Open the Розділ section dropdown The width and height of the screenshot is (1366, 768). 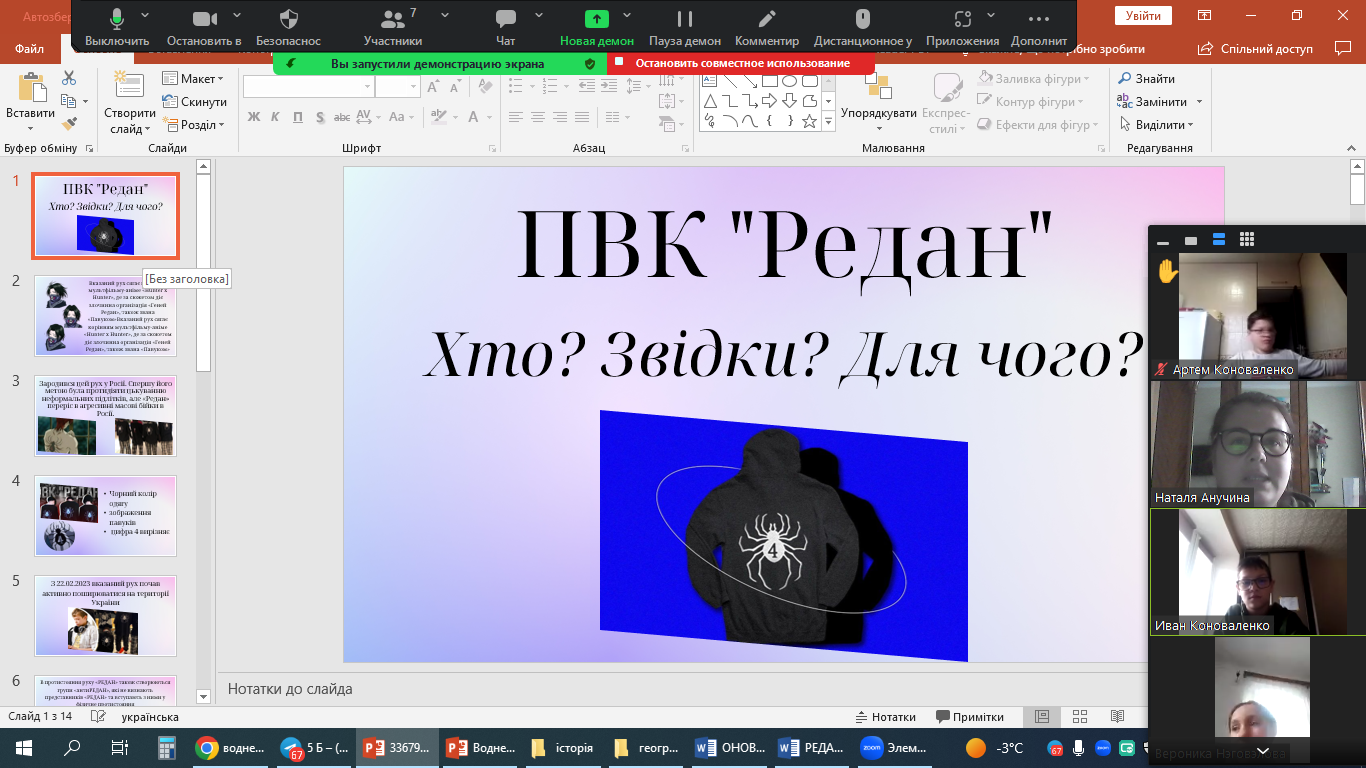193,125
